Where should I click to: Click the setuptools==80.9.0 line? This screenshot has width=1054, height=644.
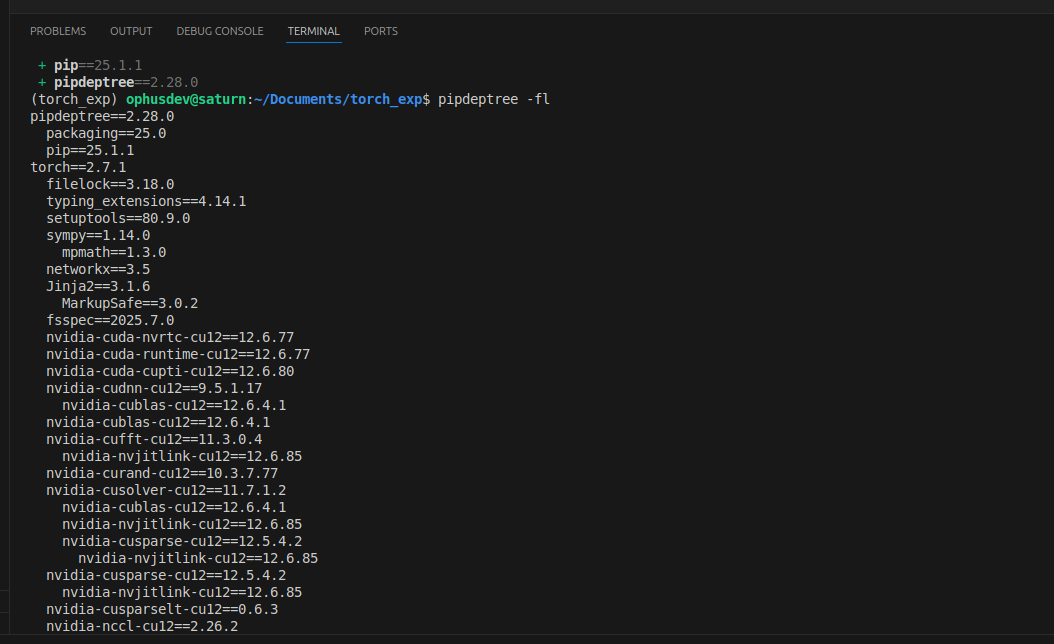point(118,218)
